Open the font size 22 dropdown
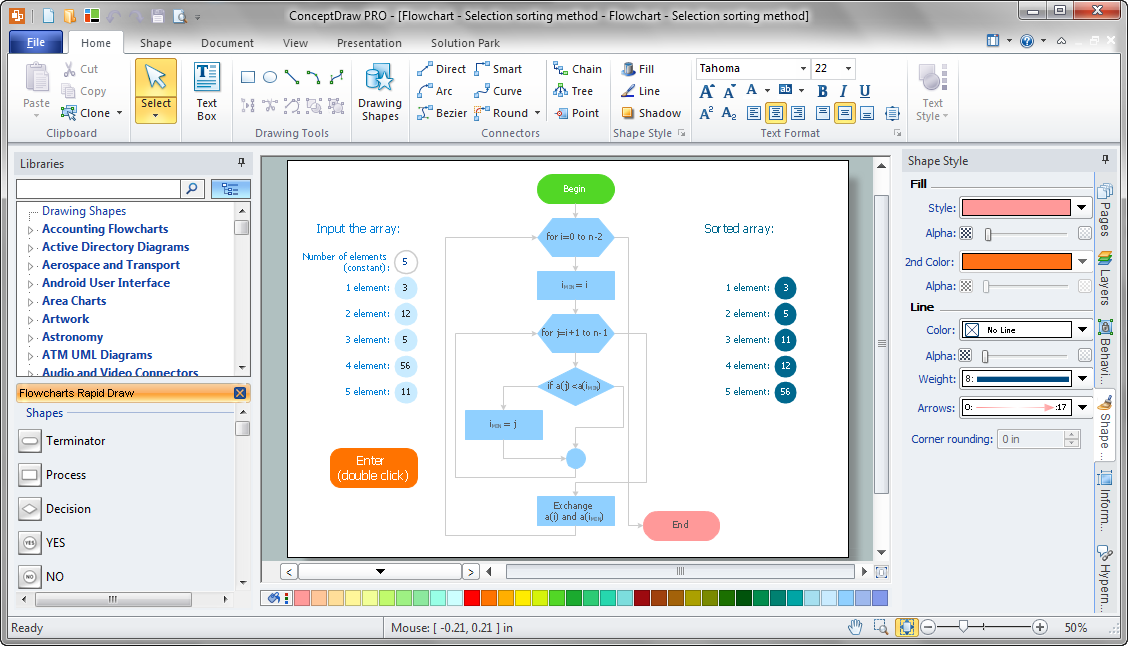 pos(848,68)
